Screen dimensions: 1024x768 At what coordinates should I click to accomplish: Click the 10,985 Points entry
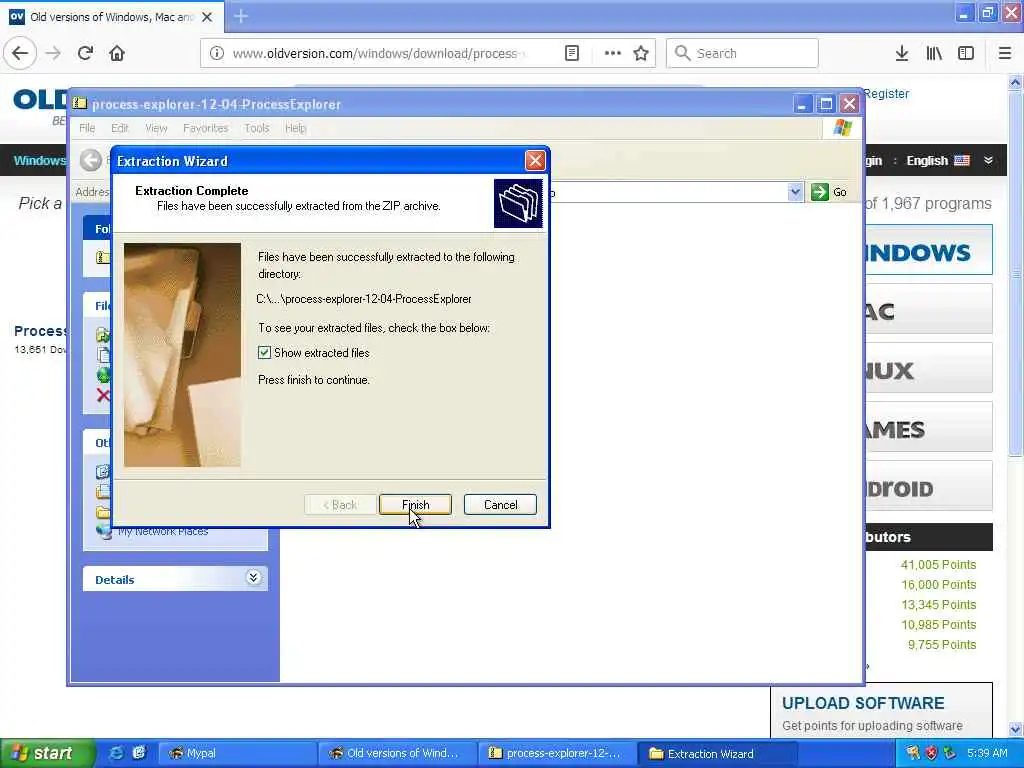(938, 625)
